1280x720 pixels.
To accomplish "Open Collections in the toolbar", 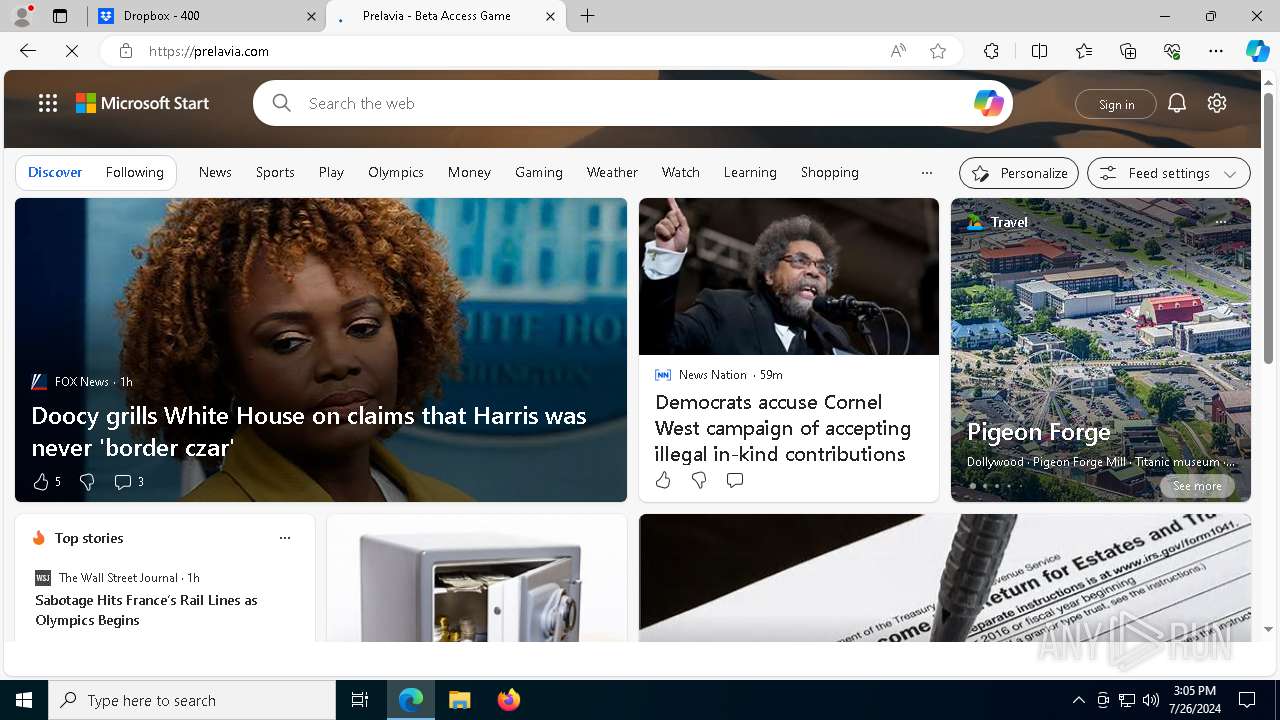I will click(1128, 51).
